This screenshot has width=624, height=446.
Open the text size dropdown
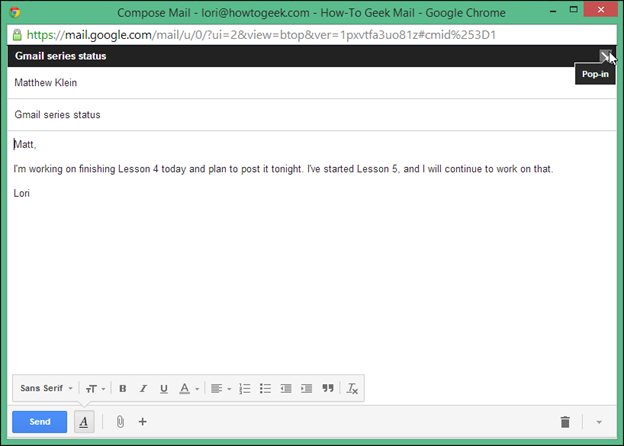click(x=96, y=389)
